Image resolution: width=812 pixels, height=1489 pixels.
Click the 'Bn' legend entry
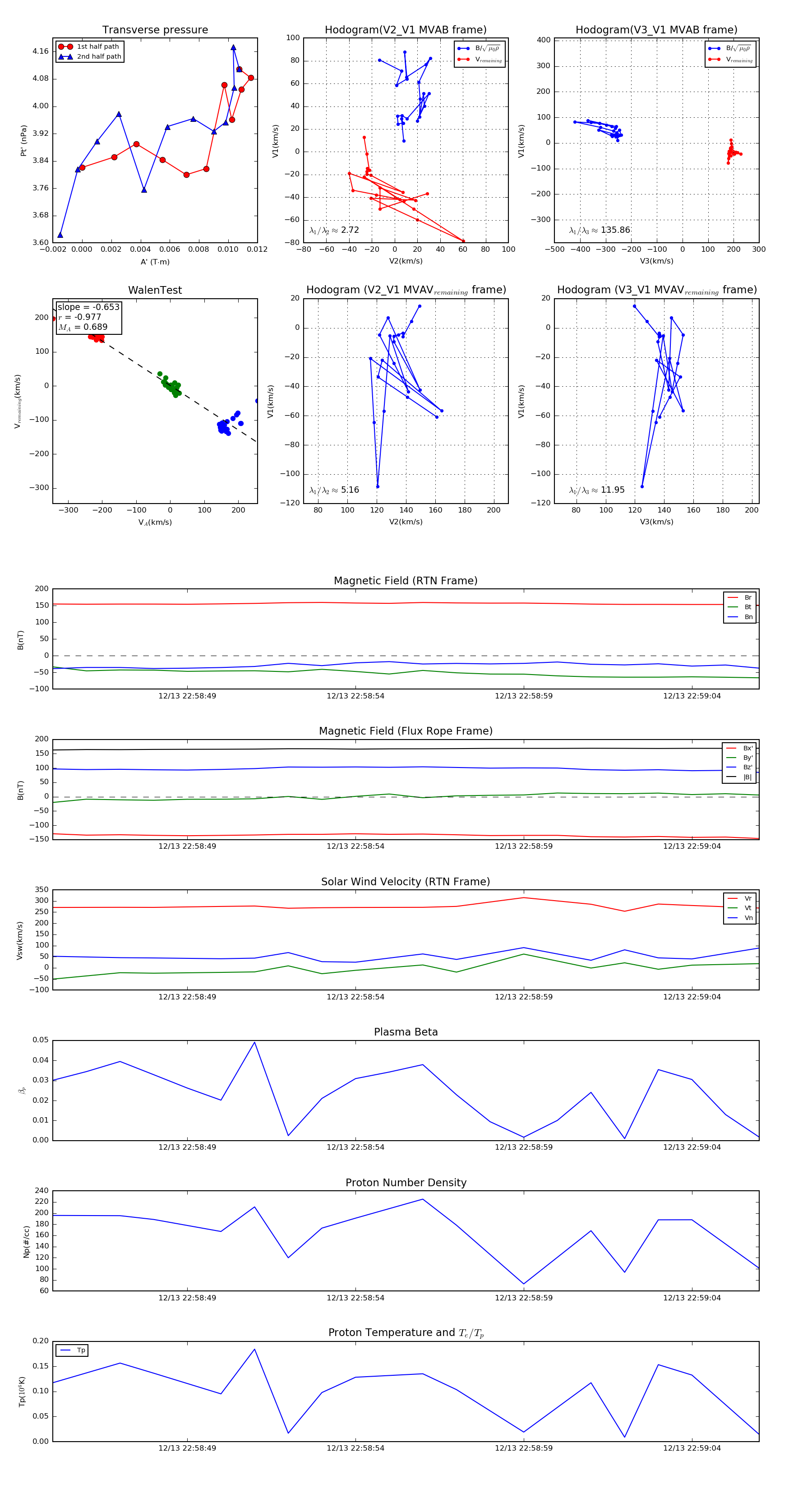point(740,617)
